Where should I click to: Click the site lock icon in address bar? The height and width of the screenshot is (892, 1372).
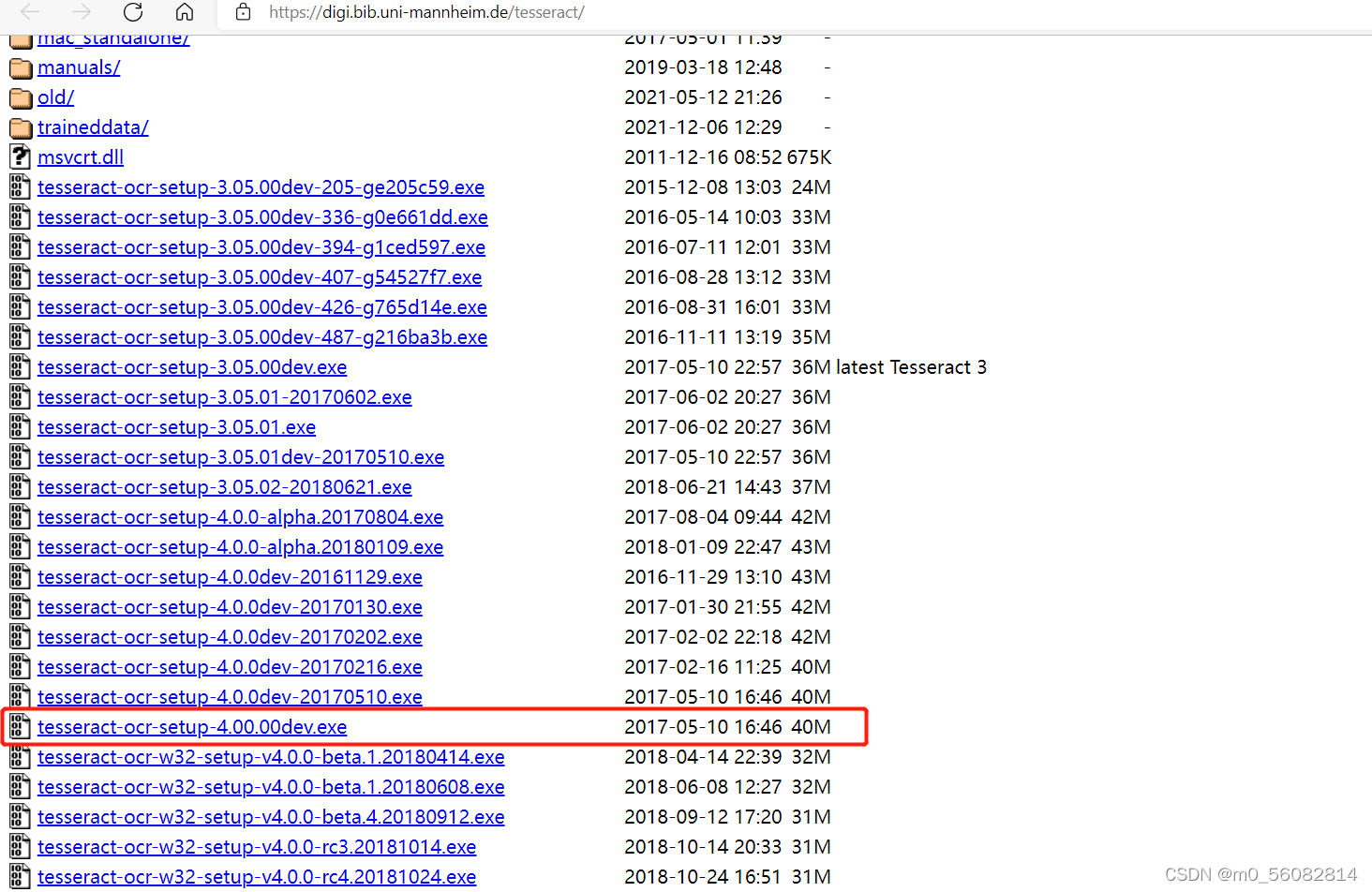244,12
